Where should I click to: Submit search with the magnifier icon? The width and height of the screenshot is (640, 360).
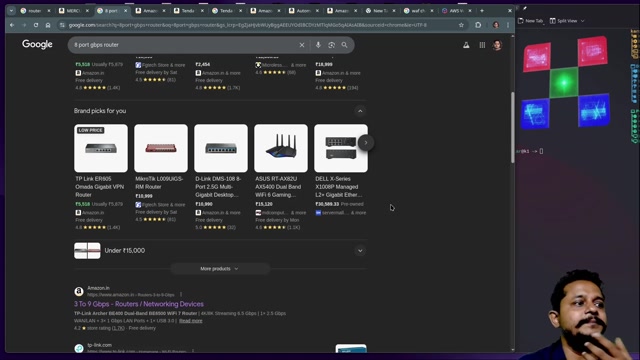(x=344, y=45)
